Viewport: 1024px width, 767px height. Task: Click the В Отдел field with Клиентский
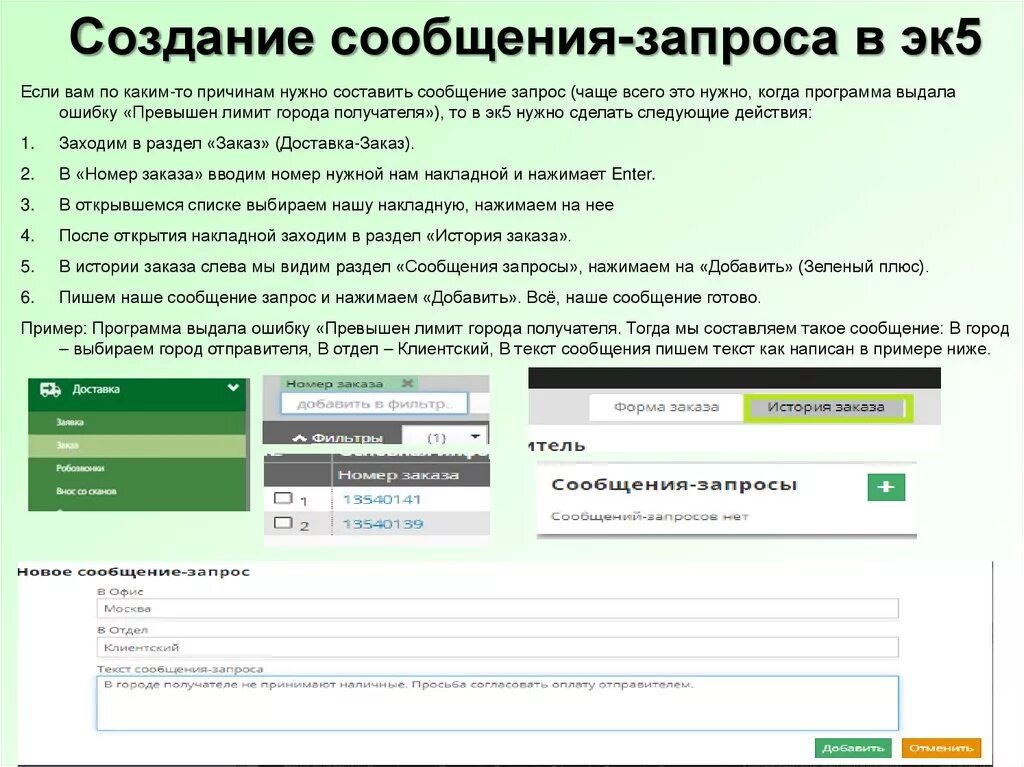(x=498, y=647)
